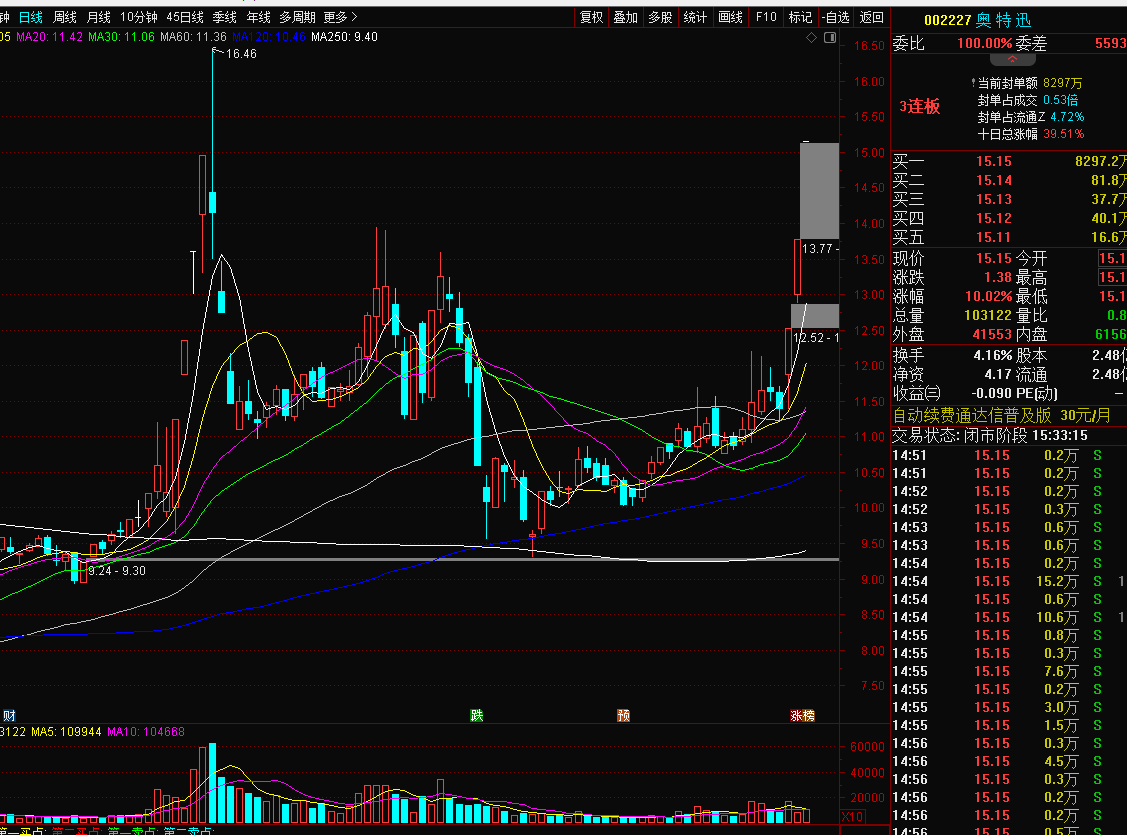Expand the 更多 periods menu
1127x835 pixels.
(340, 17)
